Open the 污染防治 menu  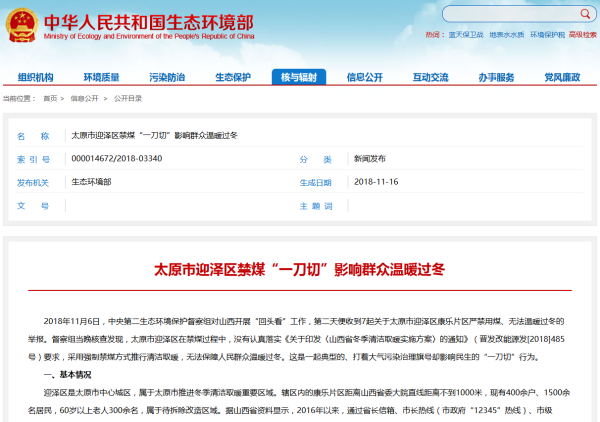pyautogui.click(x=167, y=77)
